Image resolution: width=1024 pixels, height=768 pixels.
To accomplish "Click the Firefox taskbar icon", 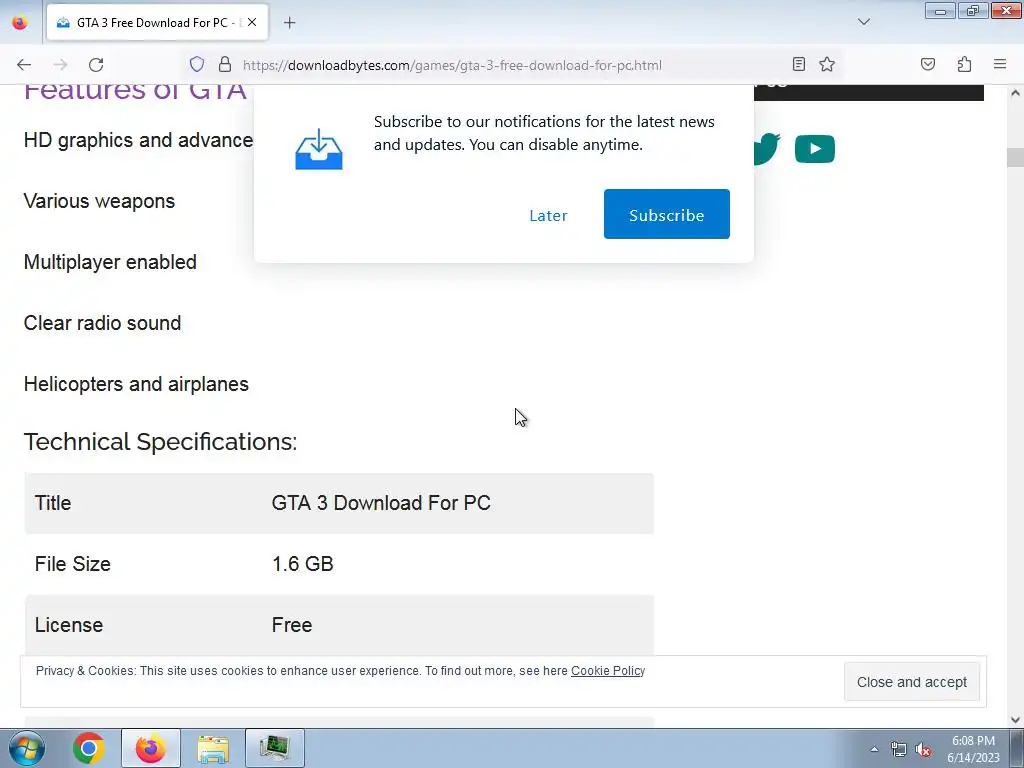I will [x=151, y=748].
